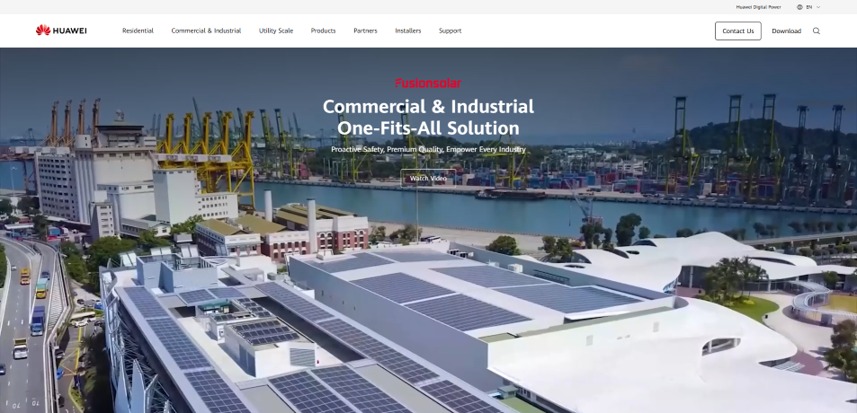Open the Residential menu
Viewport: 857px width, 413px height.
[138, 31]
